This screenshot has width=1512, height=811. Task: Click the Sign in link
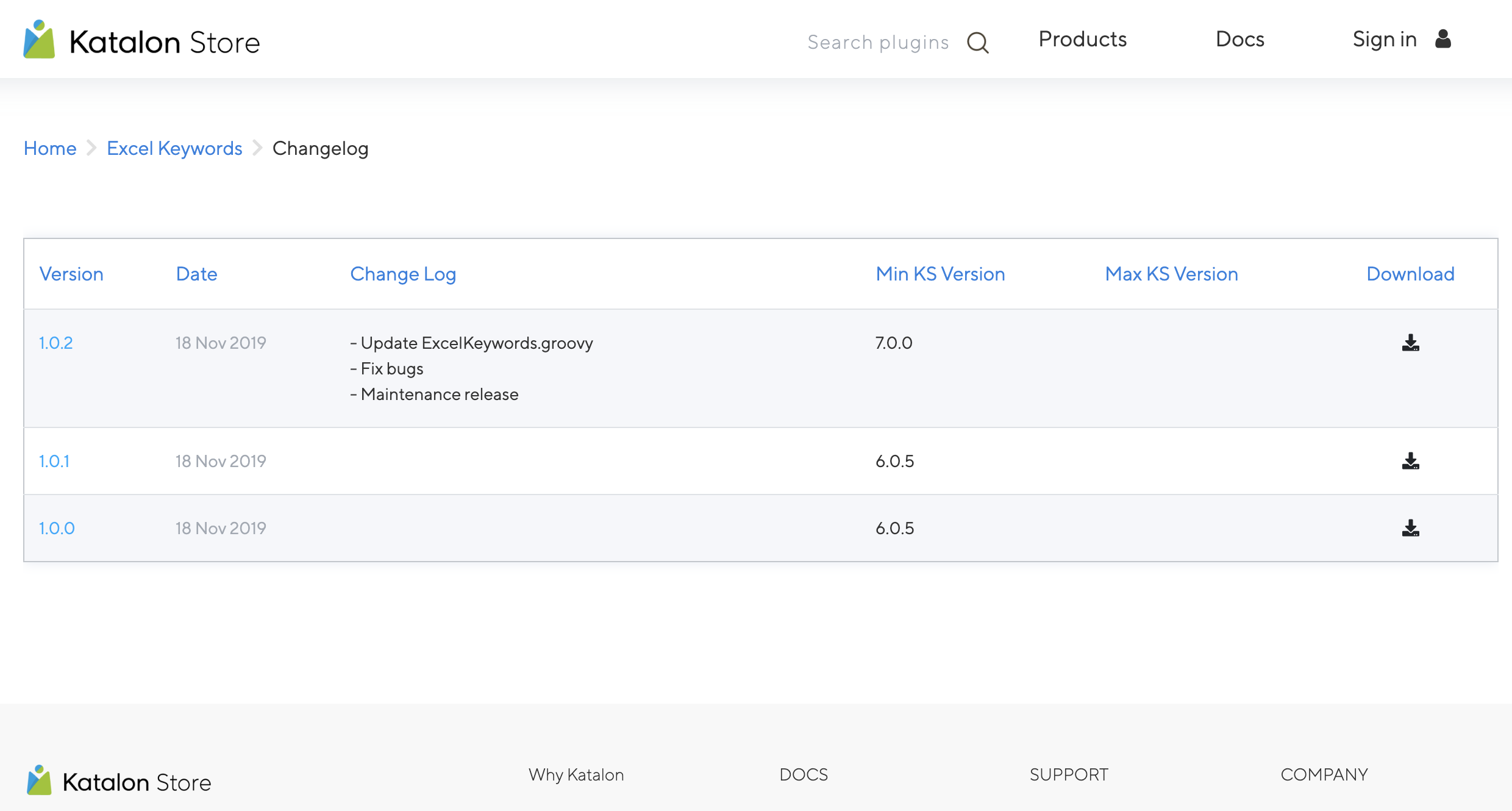[x=1385, y=39]
